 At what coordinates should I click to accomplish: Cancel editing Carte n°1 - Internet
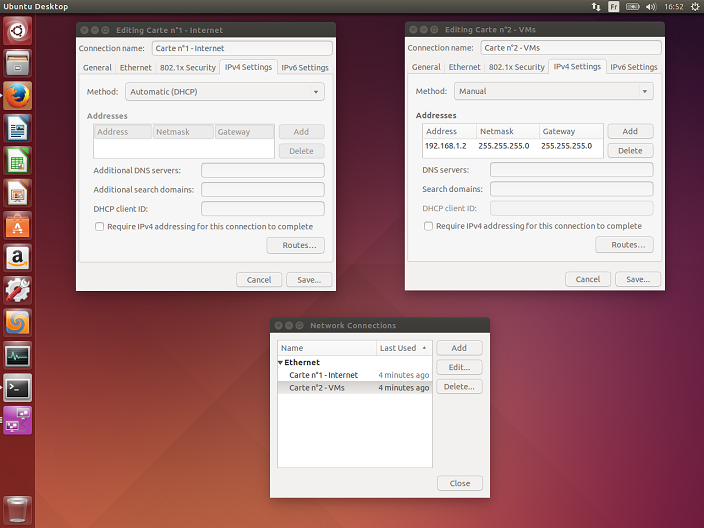coord(259,280)
